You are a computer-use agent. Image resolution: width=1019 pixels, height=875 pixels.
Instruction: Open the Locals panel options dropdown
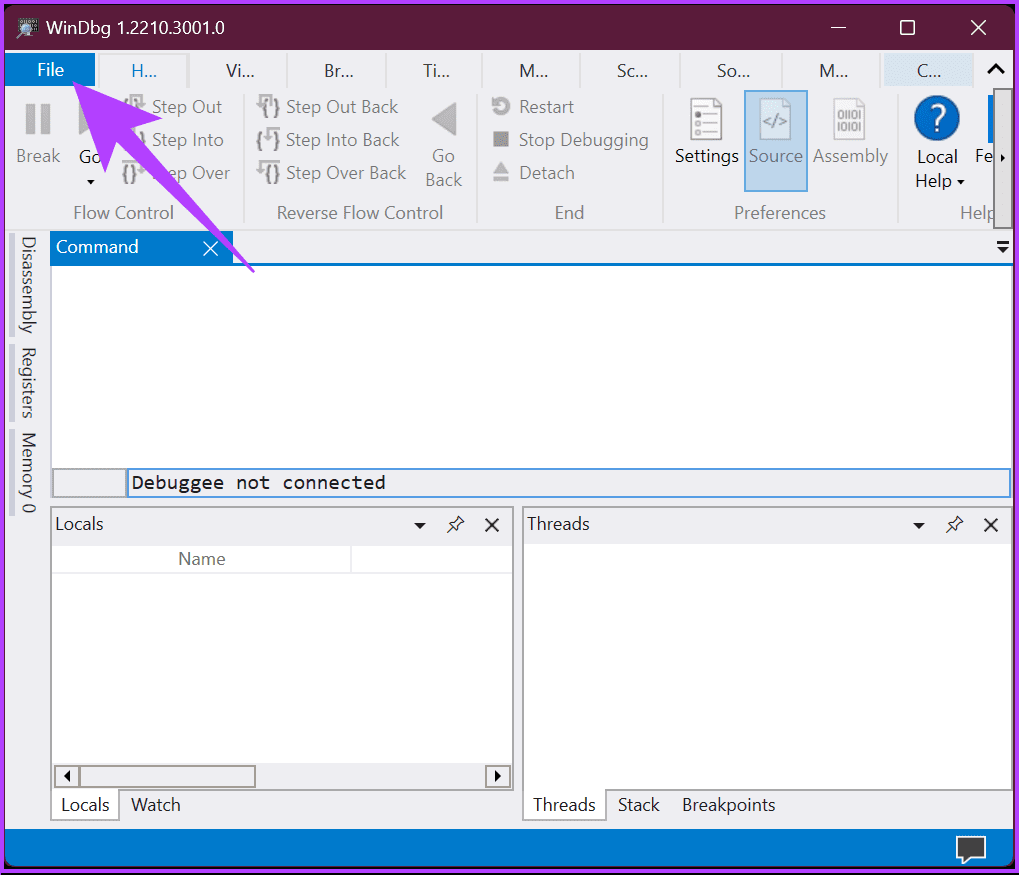click(x=420, y=525)
